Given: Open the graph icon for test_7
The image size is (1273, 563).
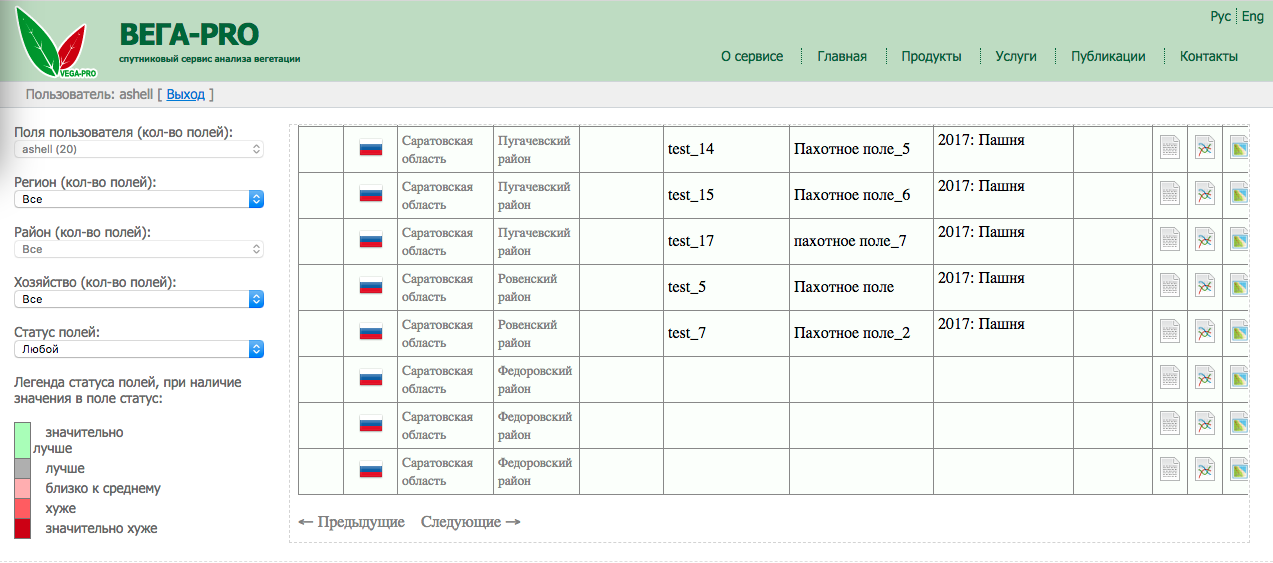Looking at the screenshot, I should point(1204,333).
